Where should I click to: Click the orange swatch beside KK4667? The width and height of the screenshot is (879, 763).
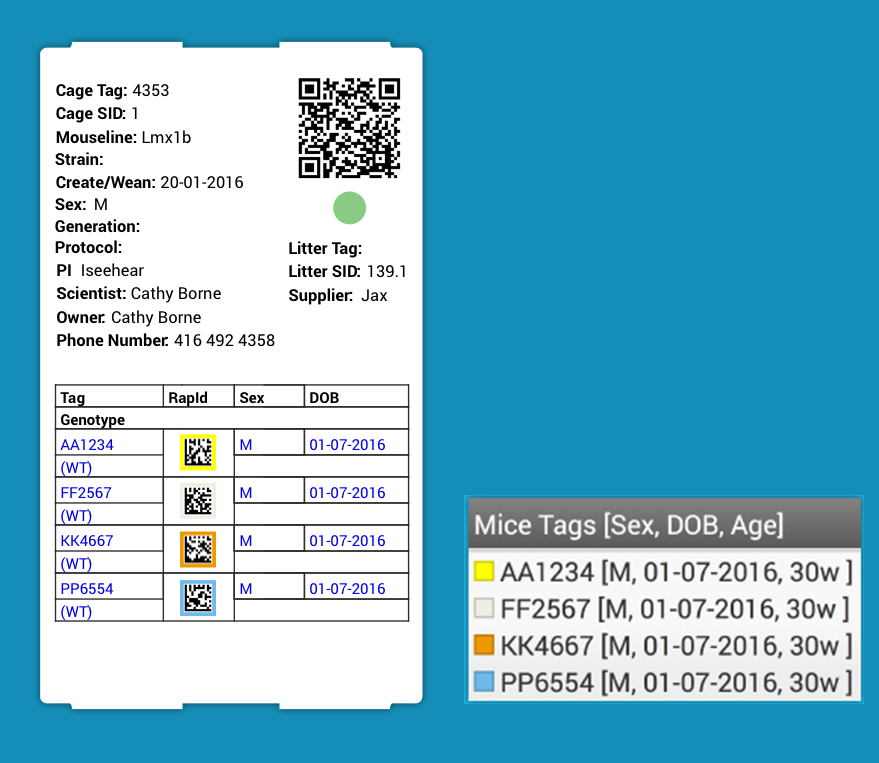484,645
